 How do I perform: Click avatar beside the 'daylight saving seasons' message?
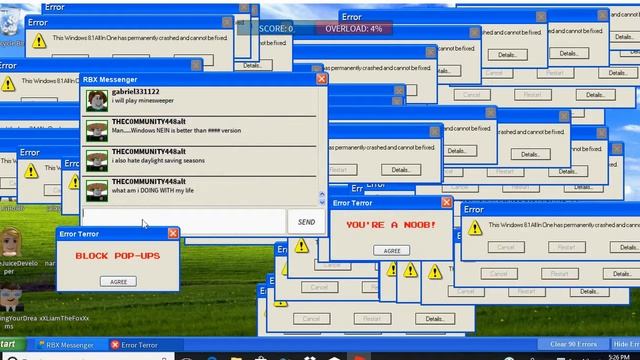pyautogui.click(x=97, y=161)
